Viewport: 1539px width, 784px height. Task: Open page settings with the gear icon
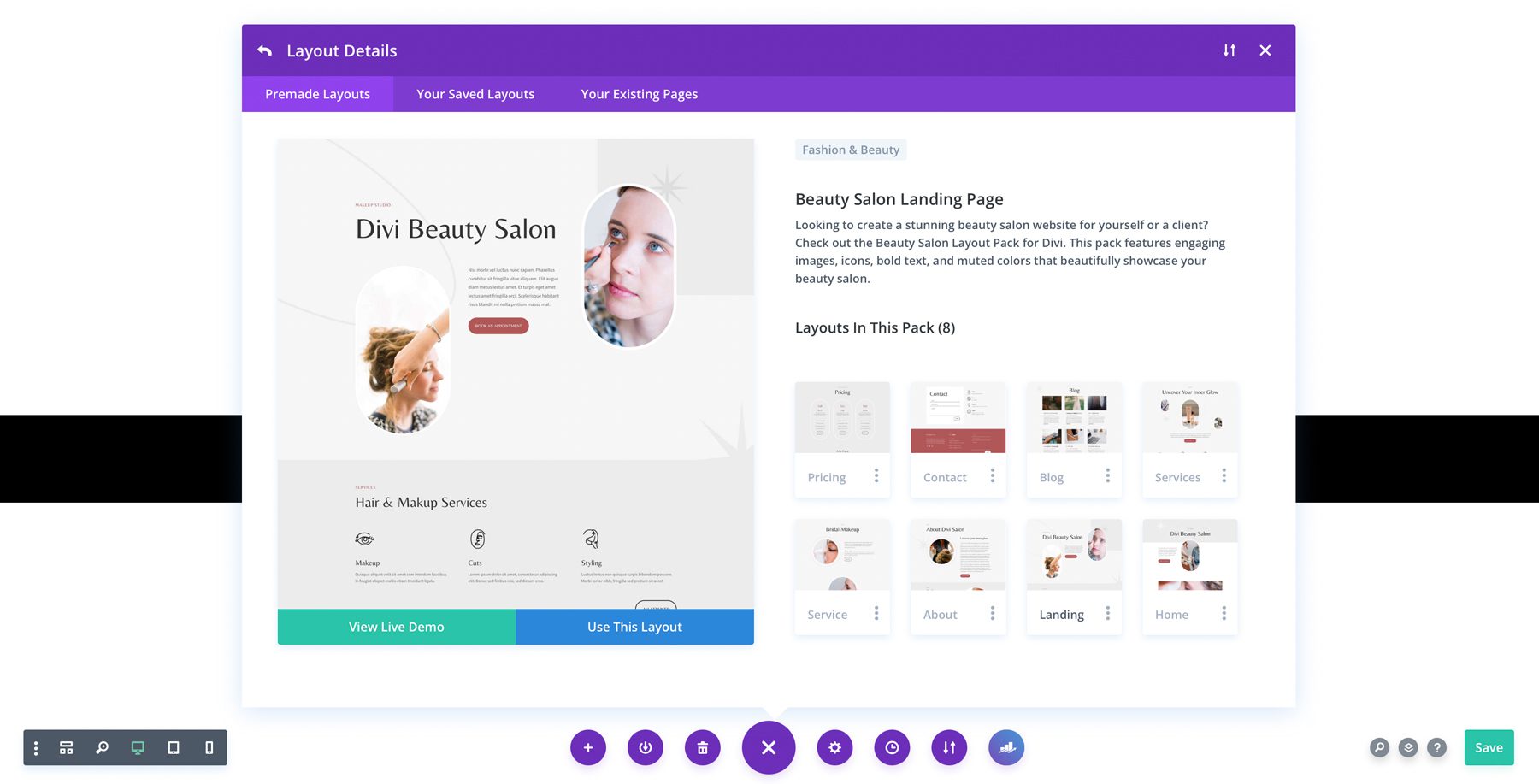point(834,747)
